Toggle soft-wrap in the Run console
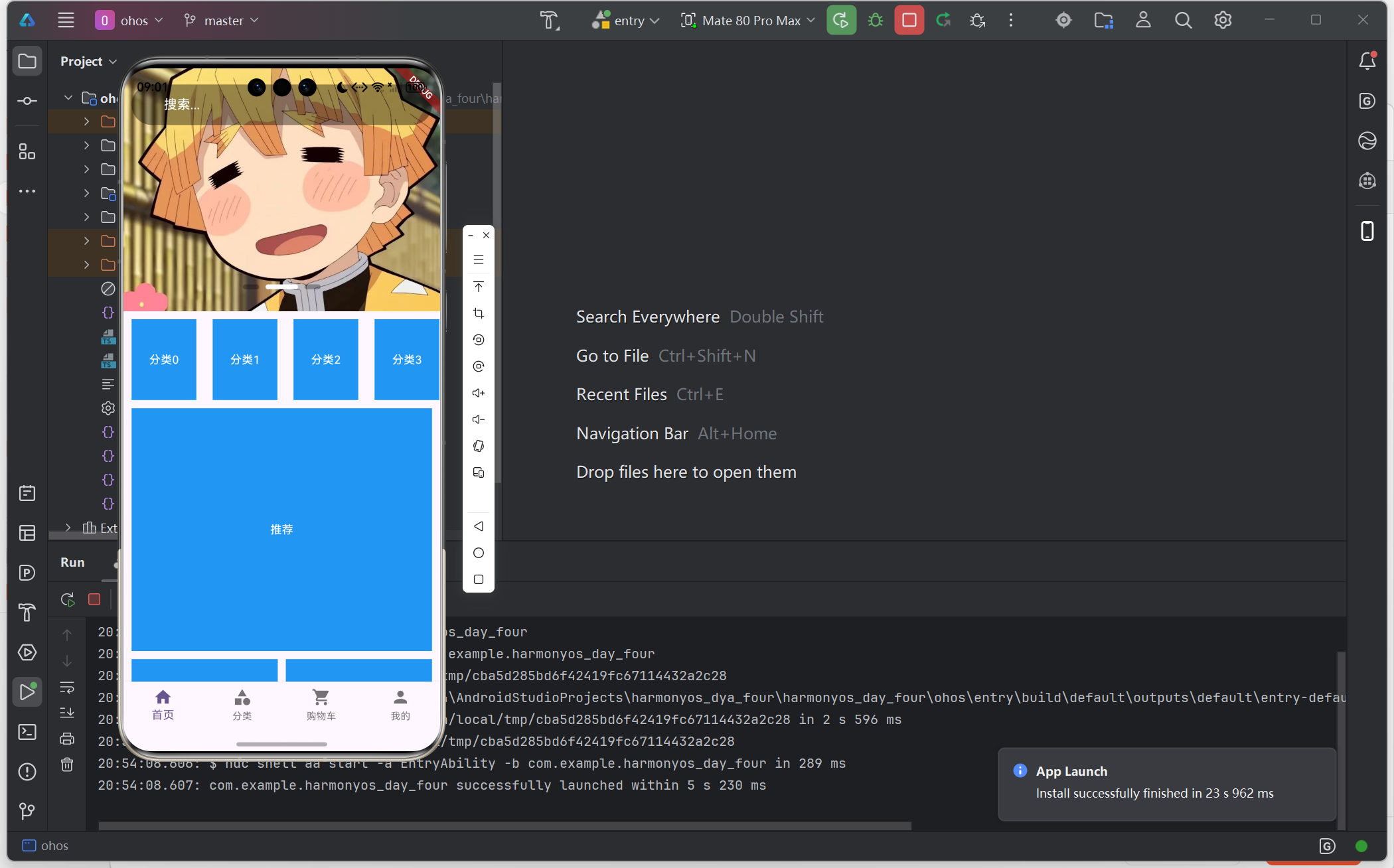1394x868 pixels. 67,687
